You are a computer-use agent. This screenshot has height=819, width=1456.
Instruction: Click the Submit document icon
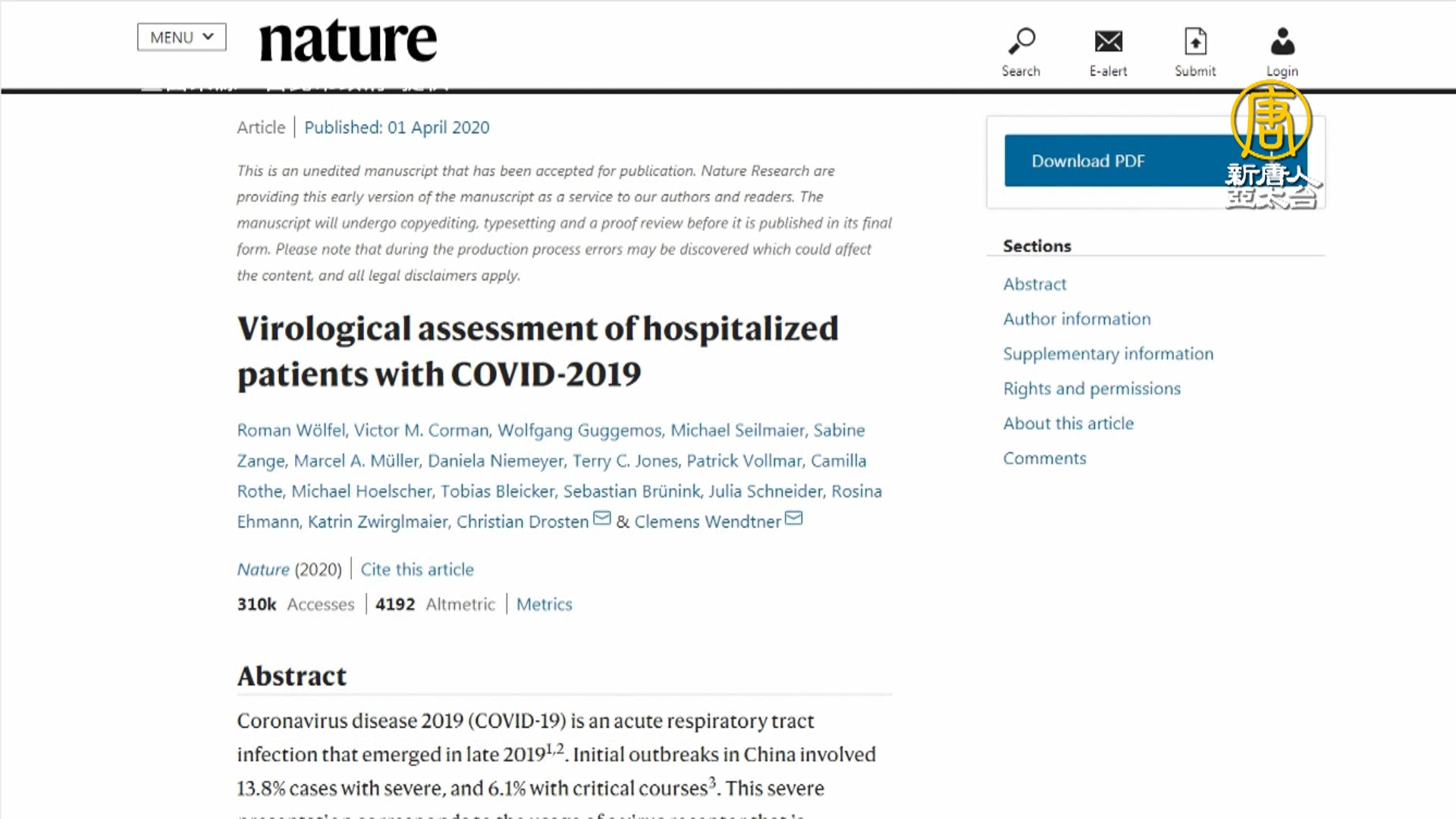1195,42
